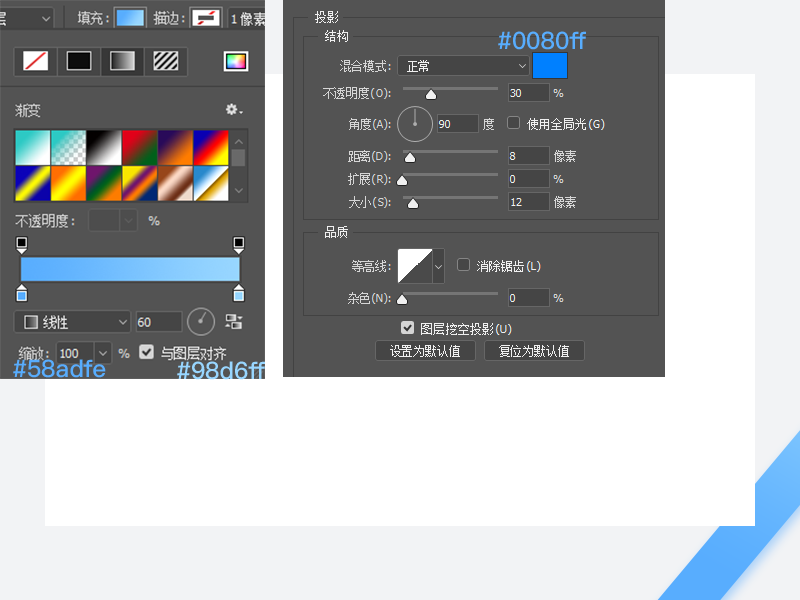Open the layer type dropdown in options bar

[27, 19]
